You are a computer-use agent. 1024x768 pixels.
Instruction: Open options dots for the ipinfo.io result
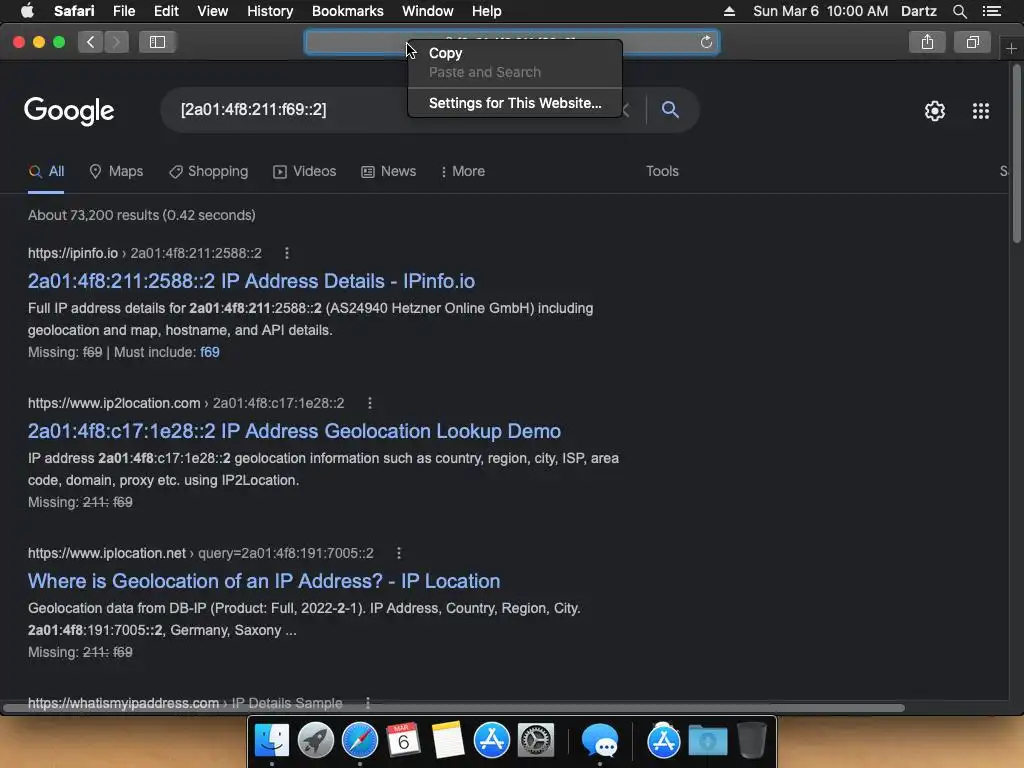tap(287, 253)
